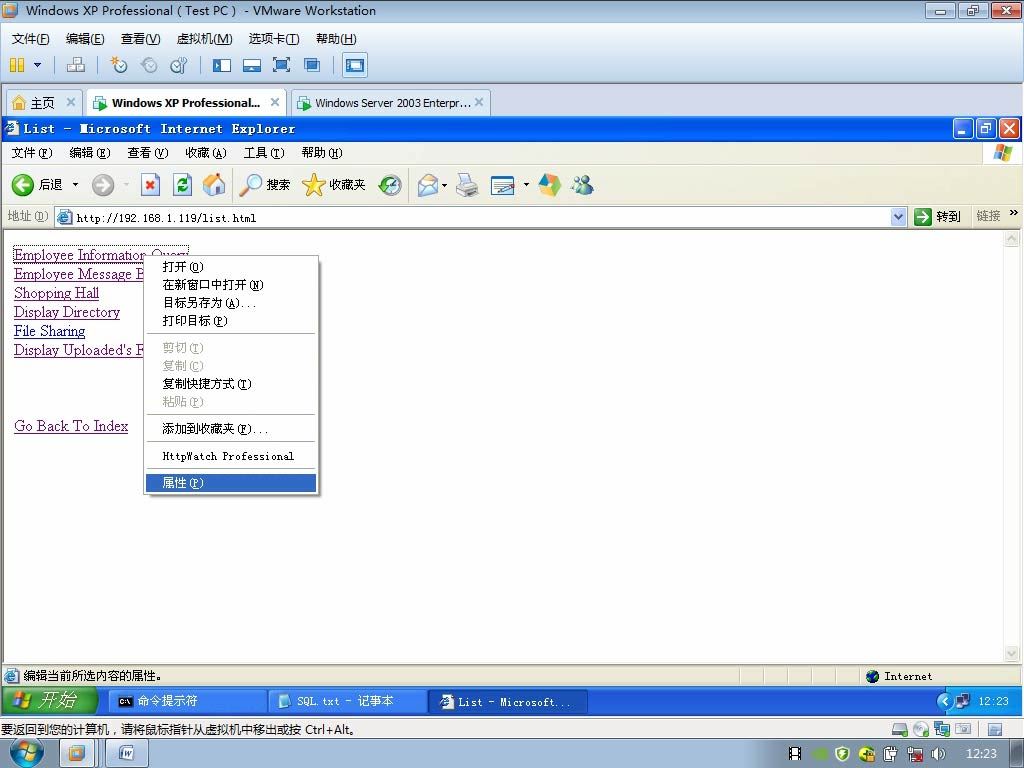
Task: Expand the address bar dropdown arrow
Action: click(899, 217)
